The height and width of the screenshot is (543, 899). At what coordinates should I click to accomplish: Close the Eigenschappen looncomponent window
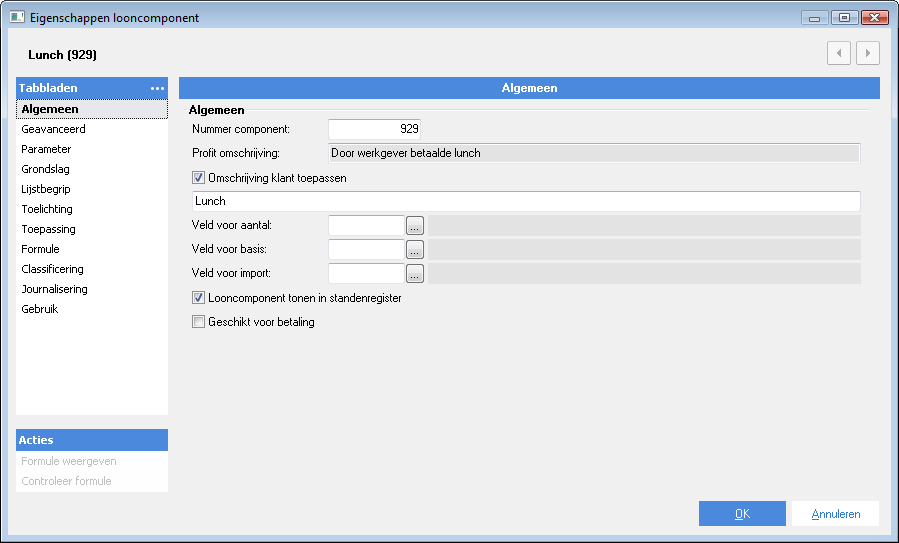tap(875, 18)
